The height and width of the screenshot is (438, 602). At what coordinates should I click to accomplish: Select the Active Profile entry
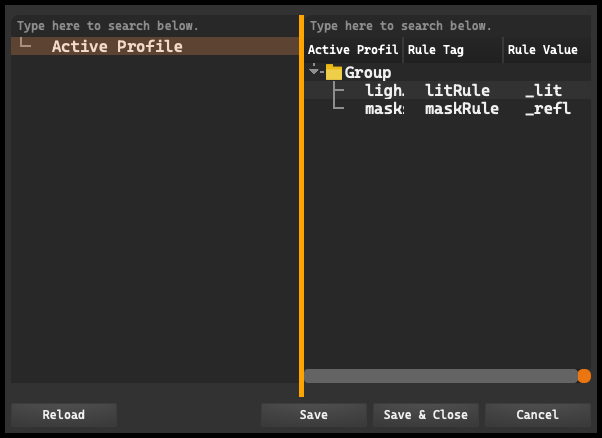click(155, 46)
